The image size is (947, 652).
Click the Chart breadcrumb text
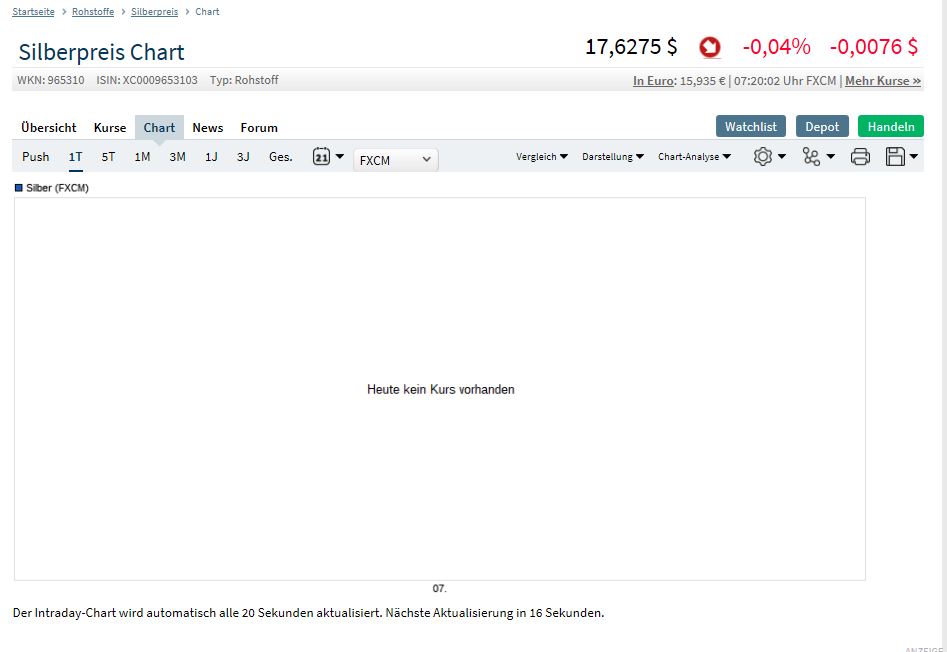[x=207, y=11]
